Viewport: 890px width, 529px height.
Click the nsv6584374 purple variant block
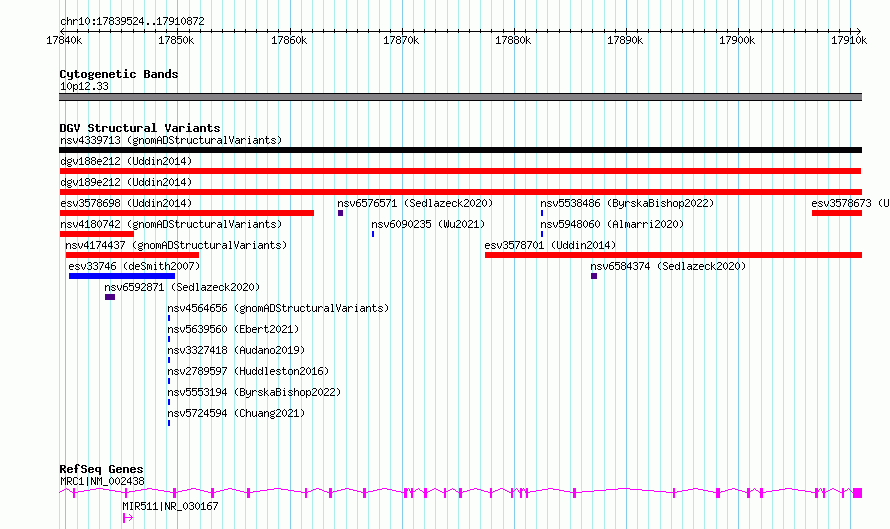(x=594, y=276)
